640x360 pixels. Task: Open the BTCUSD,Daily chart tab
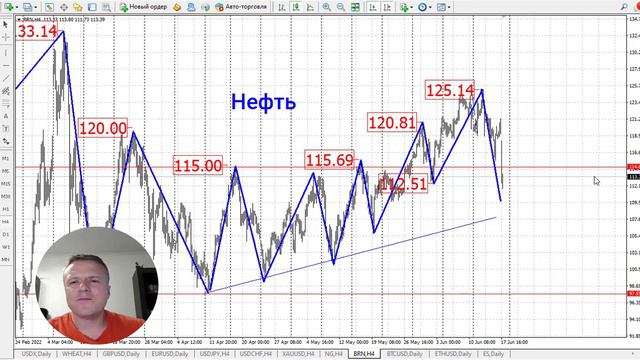tap(404, 354)
